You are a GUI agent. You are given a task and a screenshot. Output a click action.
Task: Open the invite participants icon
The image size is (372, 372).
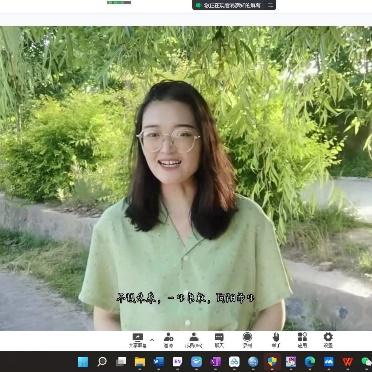tap(168, 340)
